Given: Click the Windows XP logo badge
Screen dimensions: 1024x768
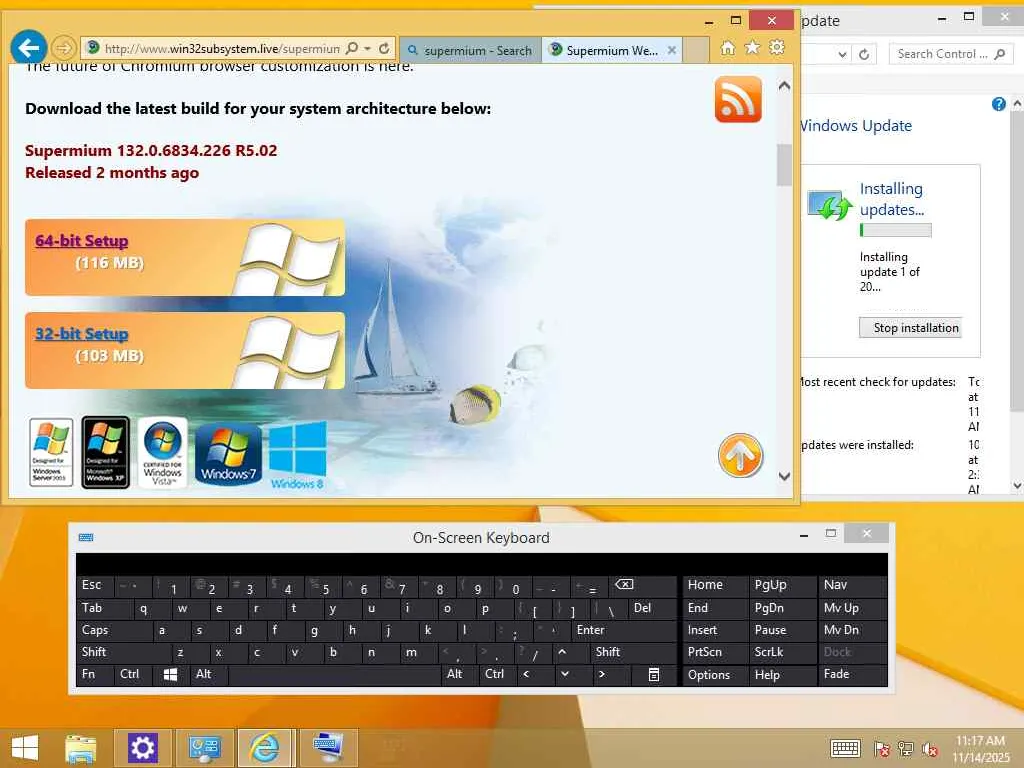Looking at the screenshot, I should (x=106, y=453).
